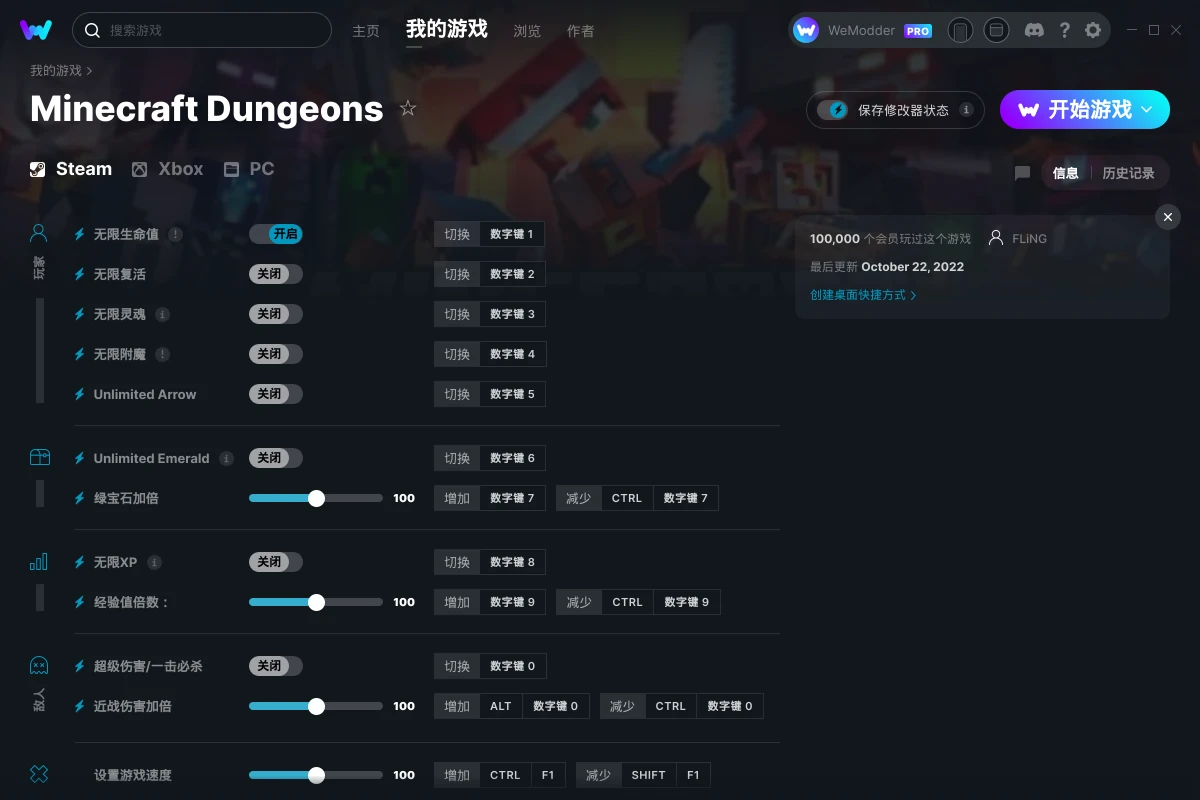1200x800 pixels.
Task: Click the FLiNG author name
Action: coord(1029,239)
